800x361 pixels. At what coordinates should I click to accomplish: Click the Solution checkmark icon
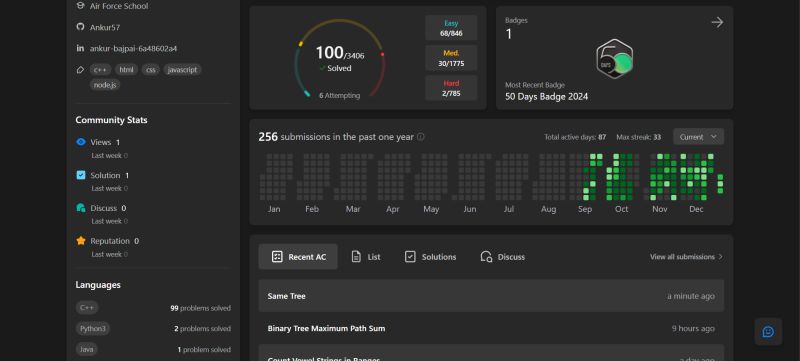(81, 175)
